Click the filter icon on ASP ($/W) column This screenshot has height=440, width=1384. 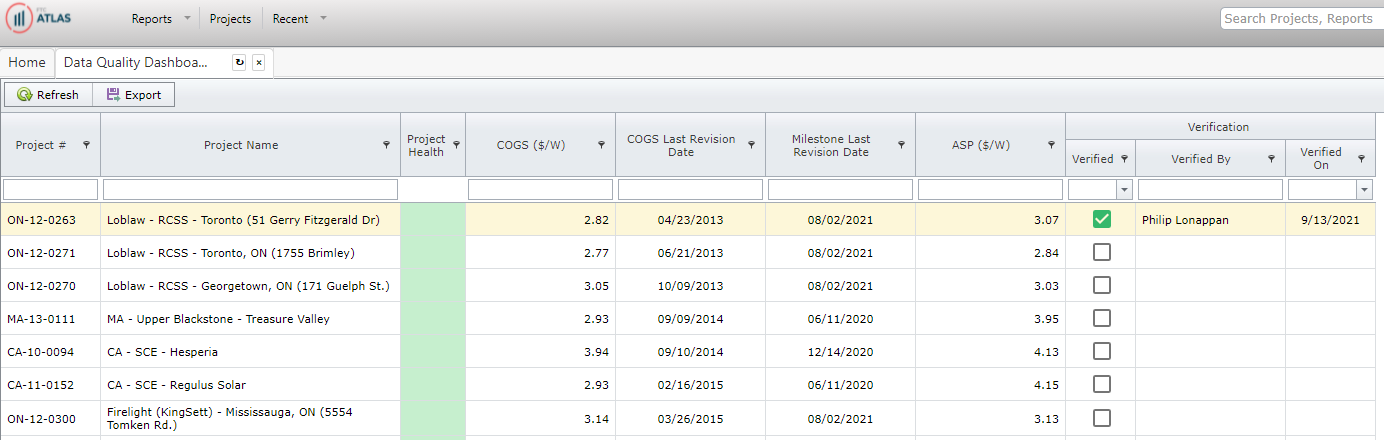[x=1051, y=145]
